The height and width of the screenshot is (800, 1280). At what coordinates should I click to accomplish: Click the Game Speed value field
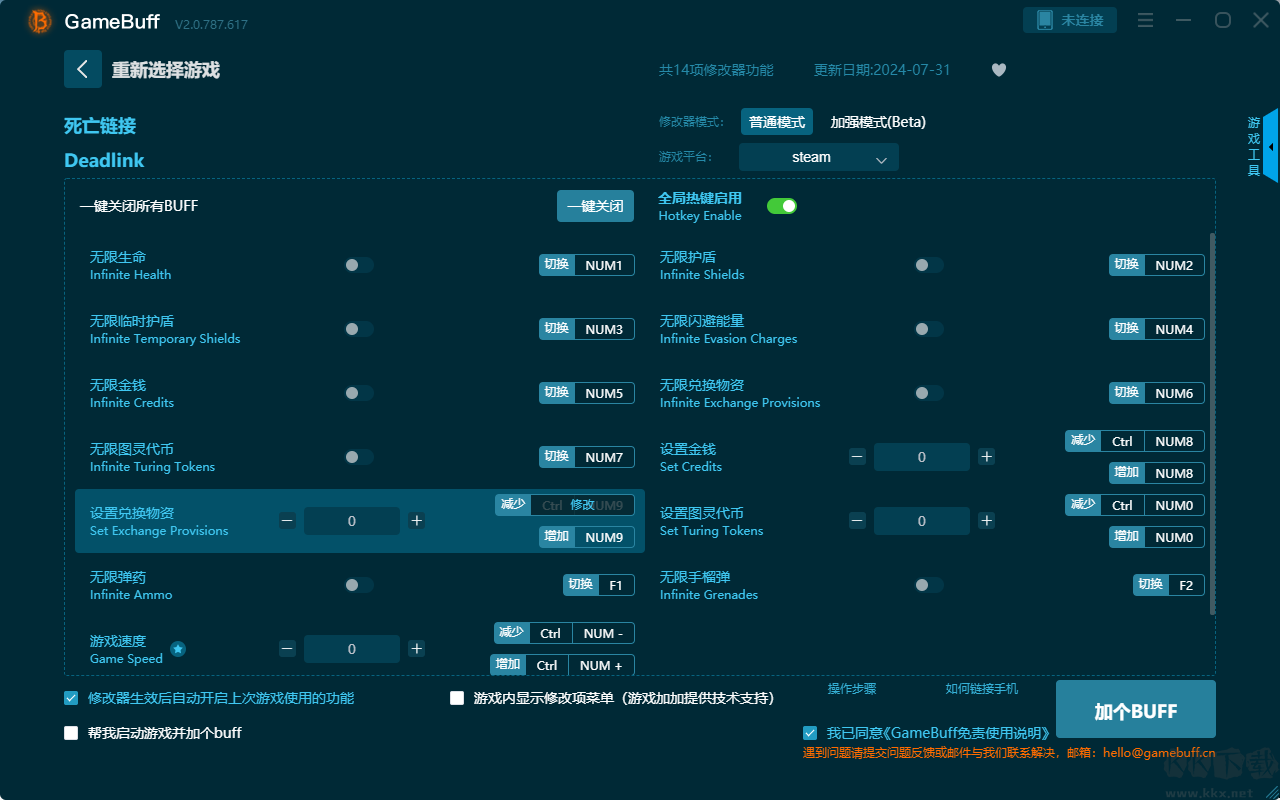pos(352,649)
